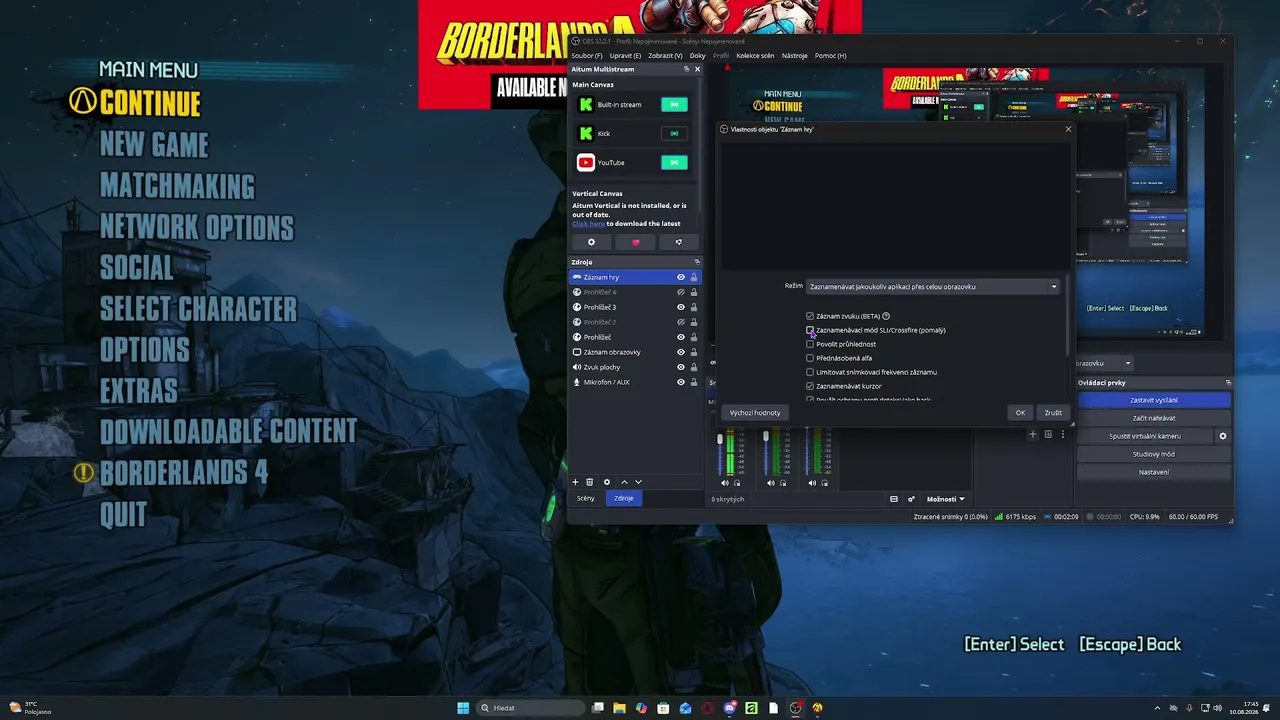This screenshot has width=1280, height=720.
Task: Click help icon beside Záznam zvuku (BETA)
Action: point(886,316)
